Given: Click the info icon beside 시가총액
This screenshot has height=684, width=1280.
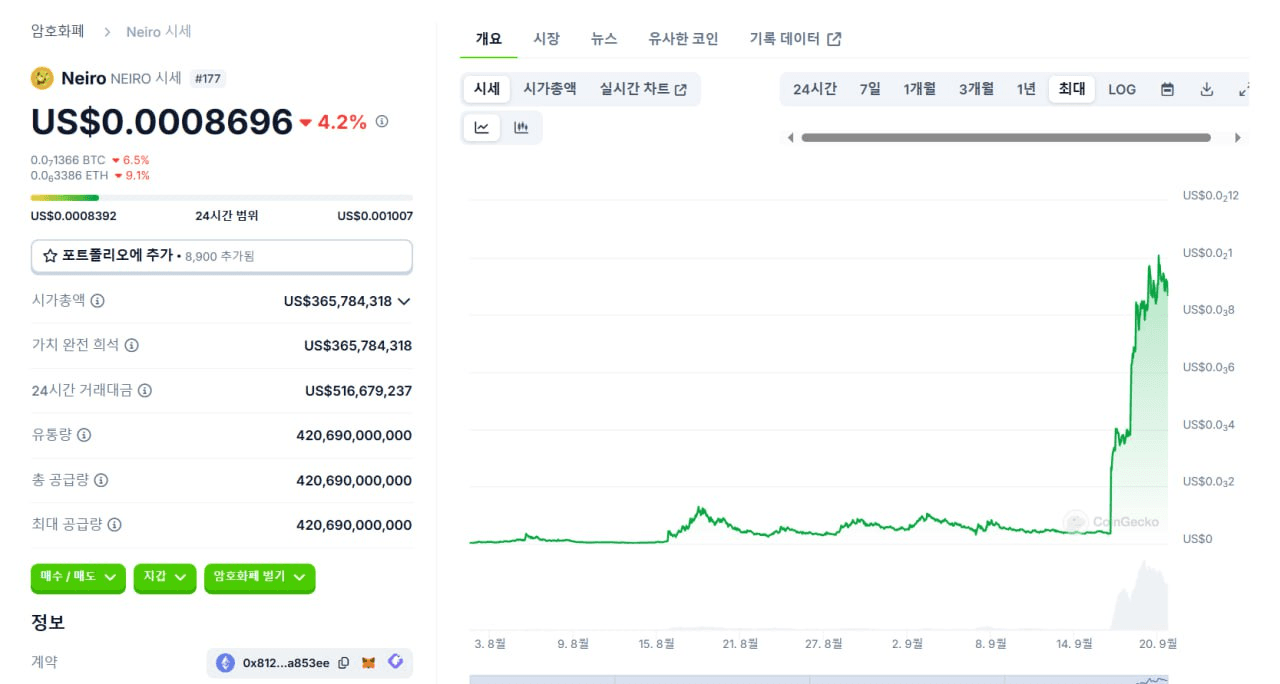Looking at the screenshot, I should 98,300.
